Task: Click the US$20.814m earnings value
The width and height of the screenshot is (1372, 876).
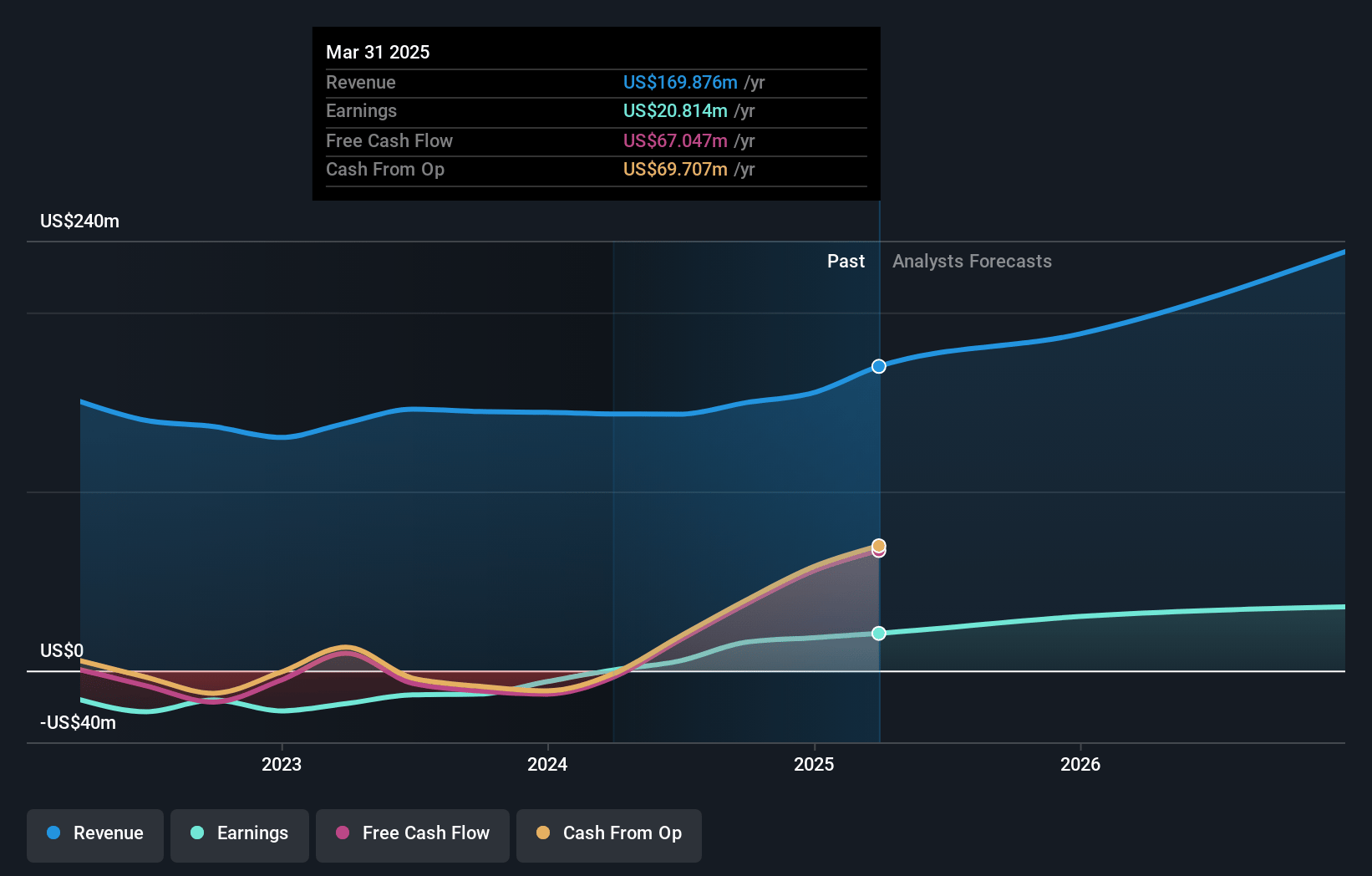Action: tap(675, 110)
